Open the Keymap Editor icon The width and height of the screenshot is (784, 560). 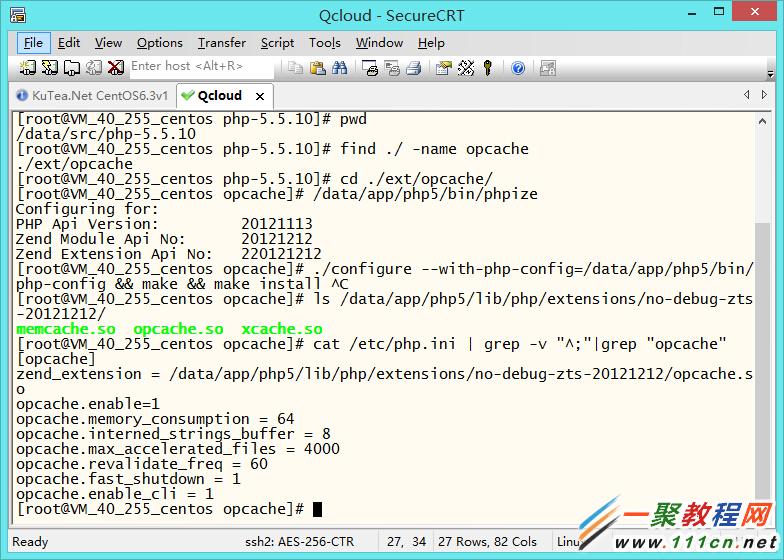click(x=466, y=68)
